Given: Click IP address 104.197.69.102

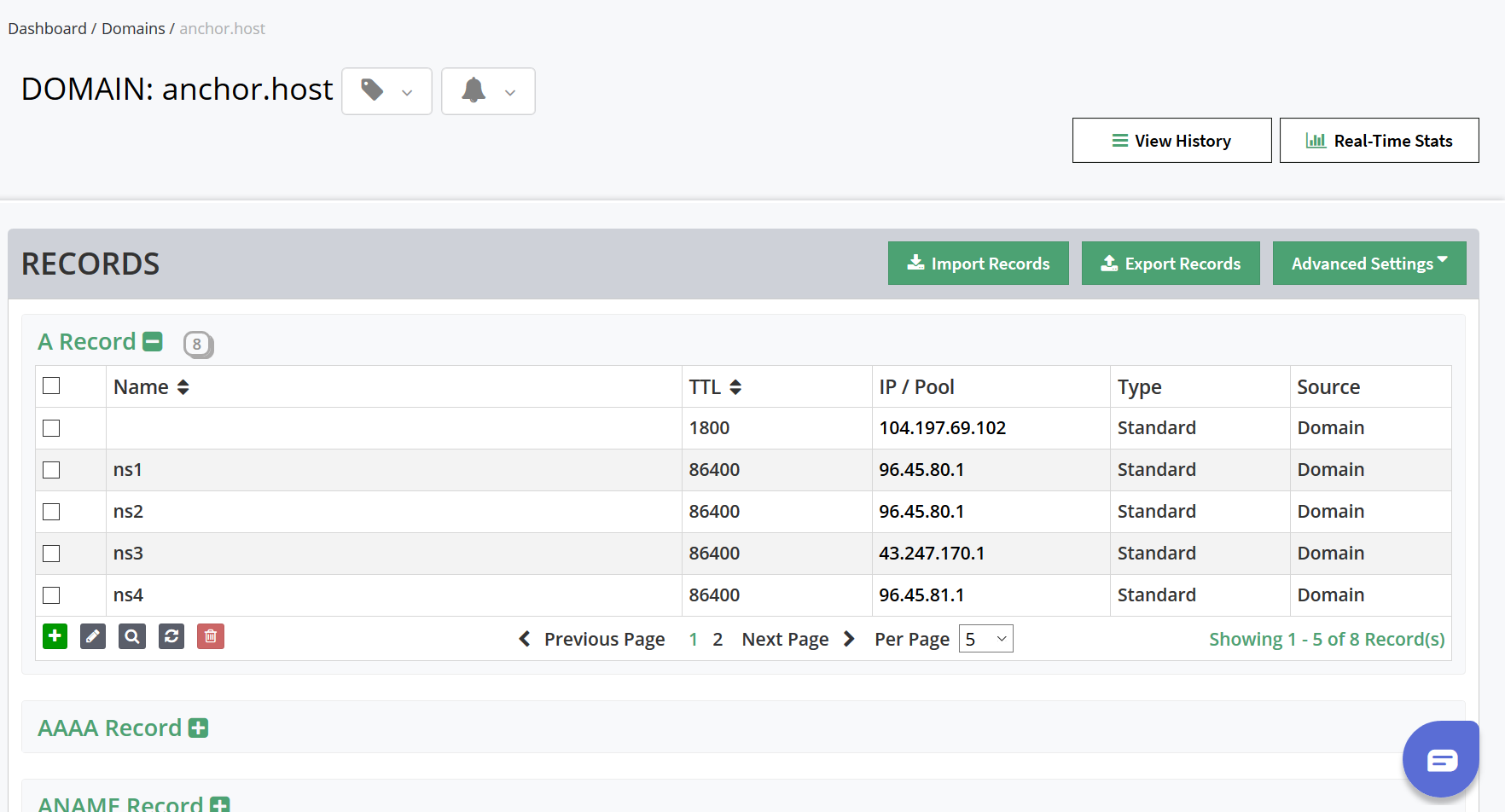Looking at the screenshot, I should (x=943, y=428).
